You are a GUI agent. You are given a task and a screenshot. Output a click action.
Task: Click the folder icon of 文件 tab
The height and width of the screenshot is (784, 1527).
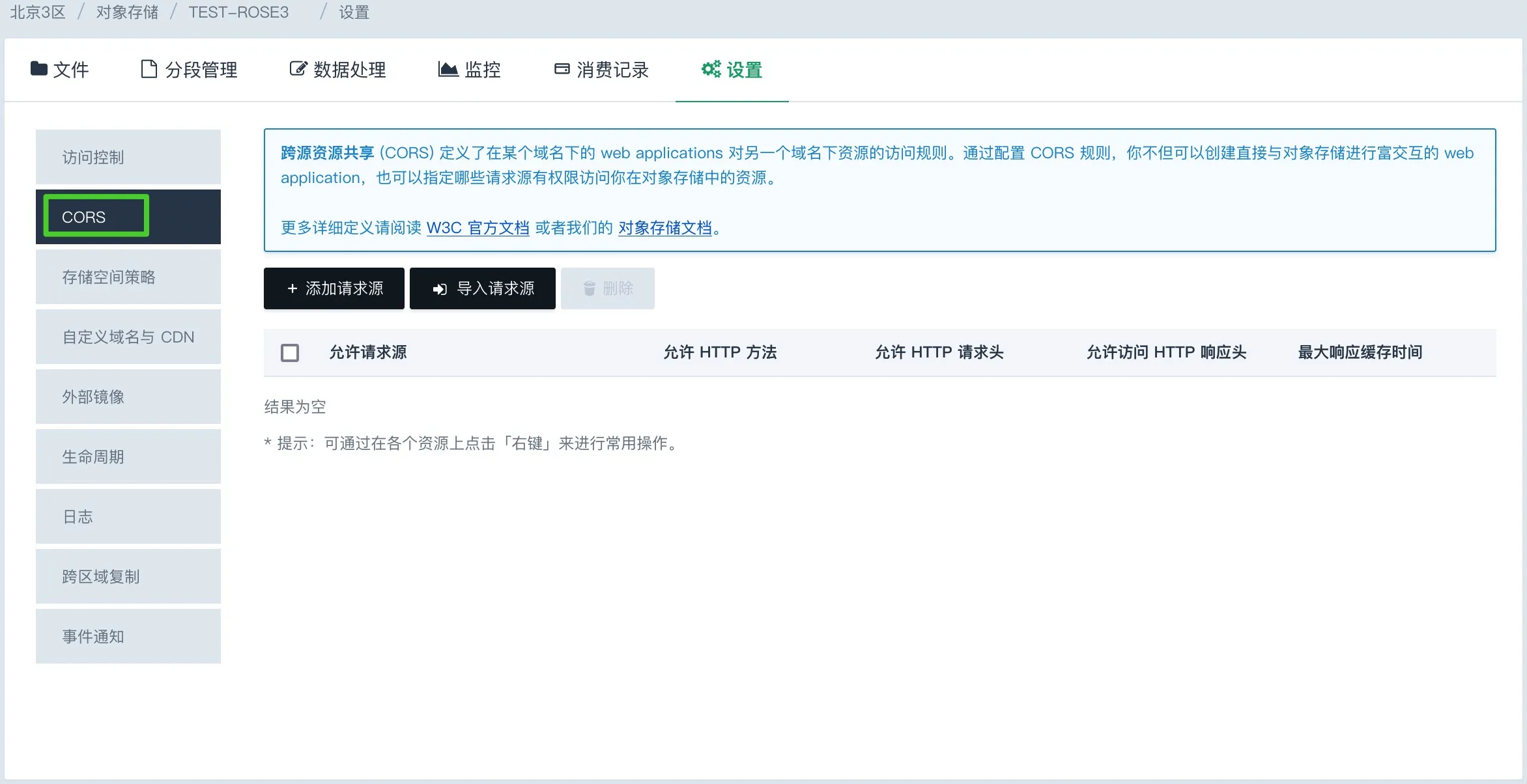pos(38,68)
